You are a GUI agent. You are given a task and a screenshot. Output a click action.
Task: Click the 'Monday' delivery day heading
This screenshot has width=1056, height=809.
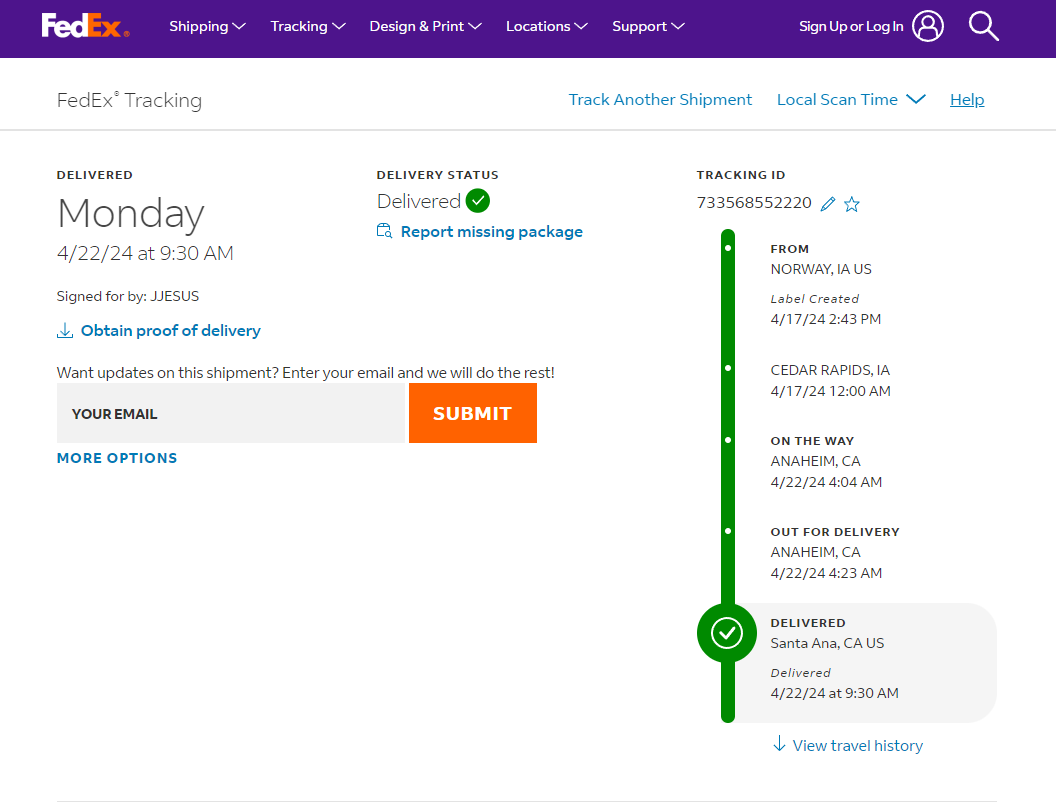pyautogui.click(x=131, y=214)
